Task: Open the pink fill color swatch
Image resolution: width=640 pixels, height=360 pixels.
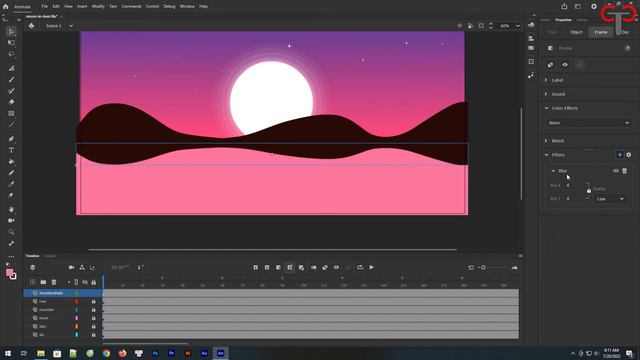Action: (x=9, y=273)
